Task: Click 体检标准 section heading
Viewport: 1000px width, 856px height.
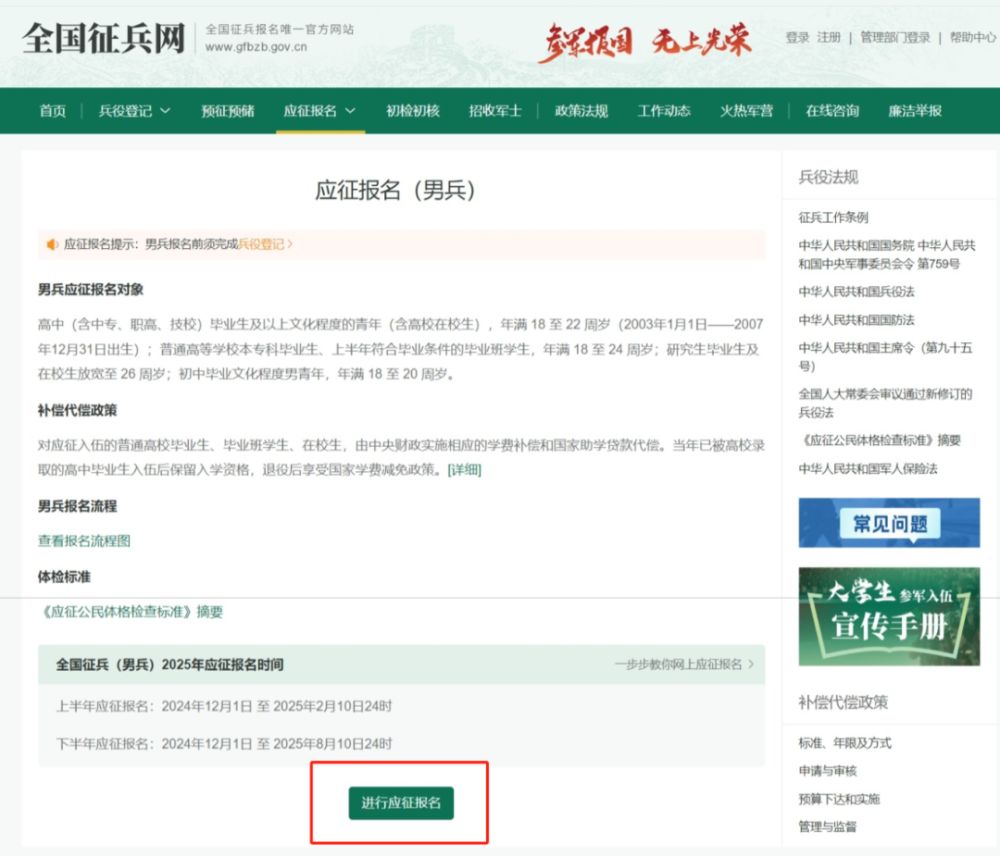Action: (x=64, y=577)
